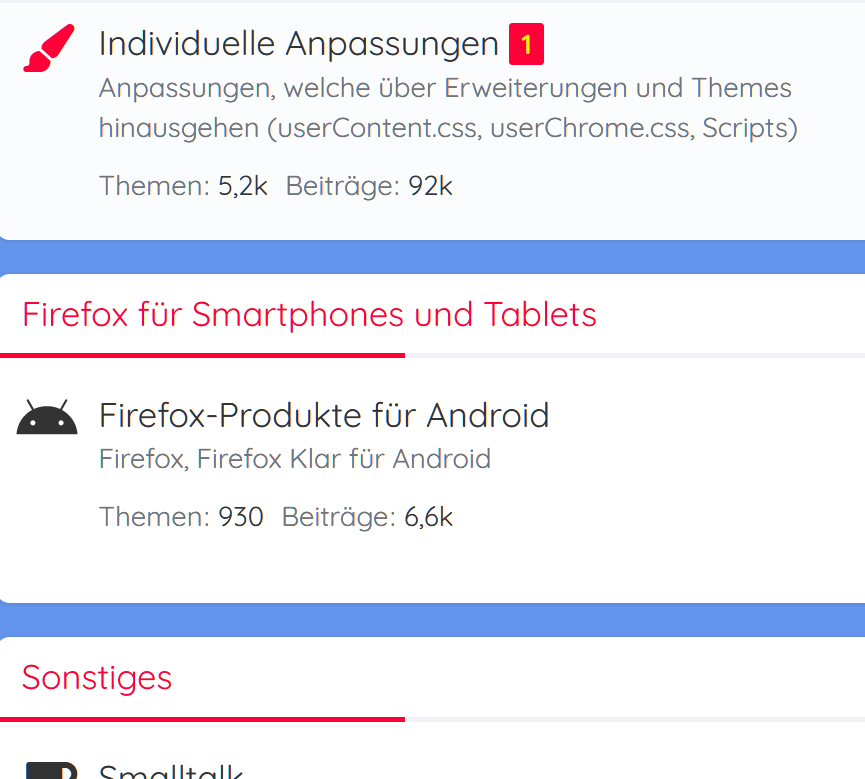Screen dimensions: 865x779
Task: Click the blue gap above Smartphones section
Action: coord(432,257)
